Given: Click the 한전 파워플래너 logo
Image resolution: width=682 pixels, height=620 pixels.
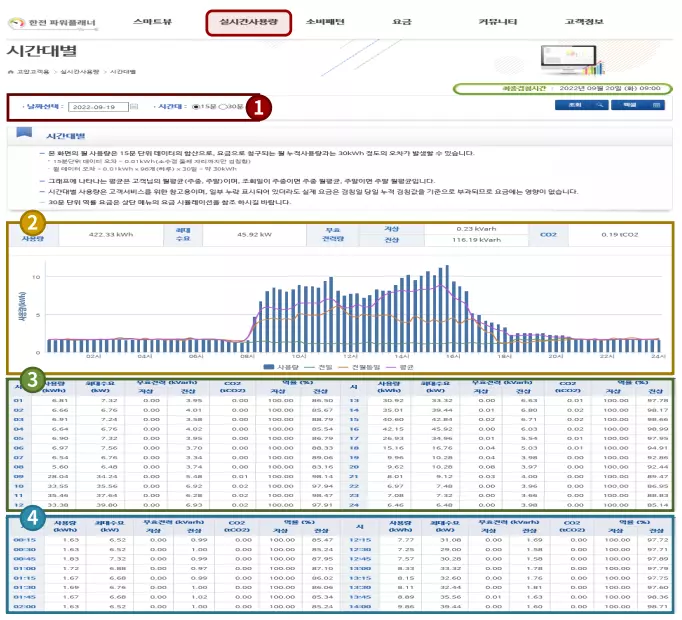Looking at the screenshot, I should coord(53,23).
